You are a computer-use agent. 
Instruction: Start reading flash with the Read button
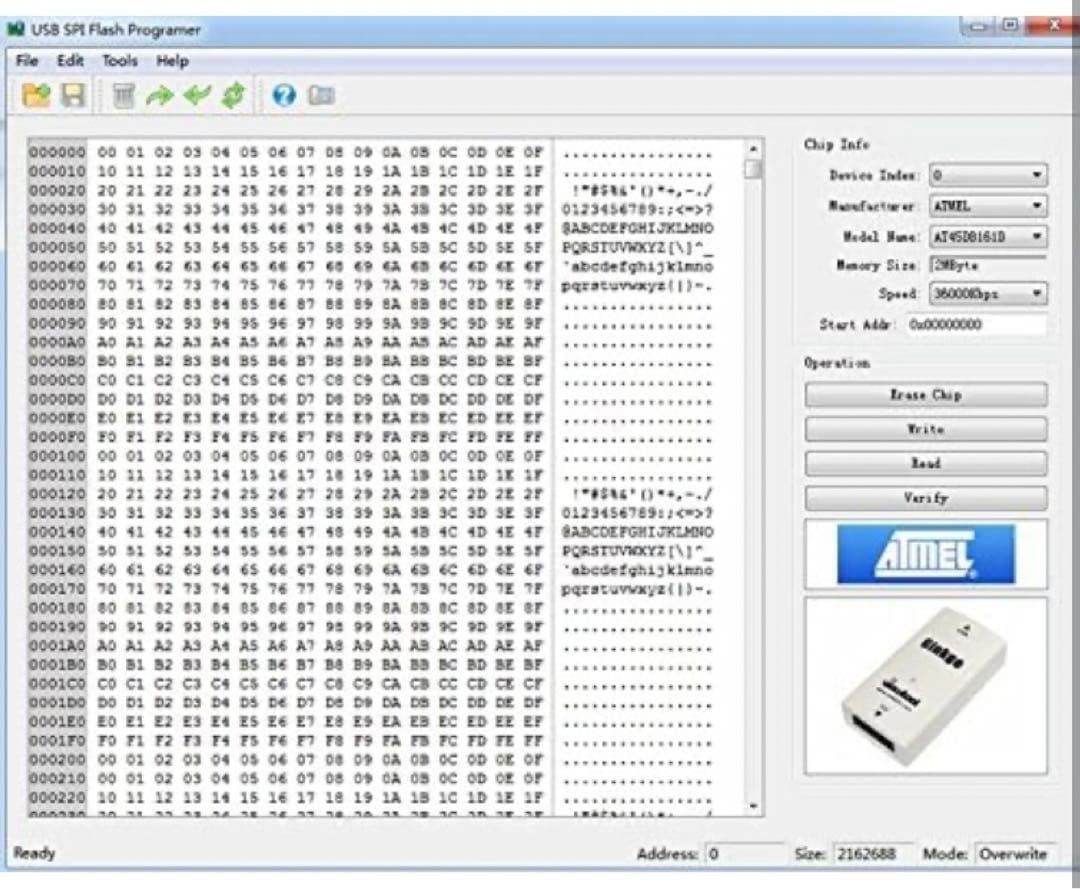924,463
